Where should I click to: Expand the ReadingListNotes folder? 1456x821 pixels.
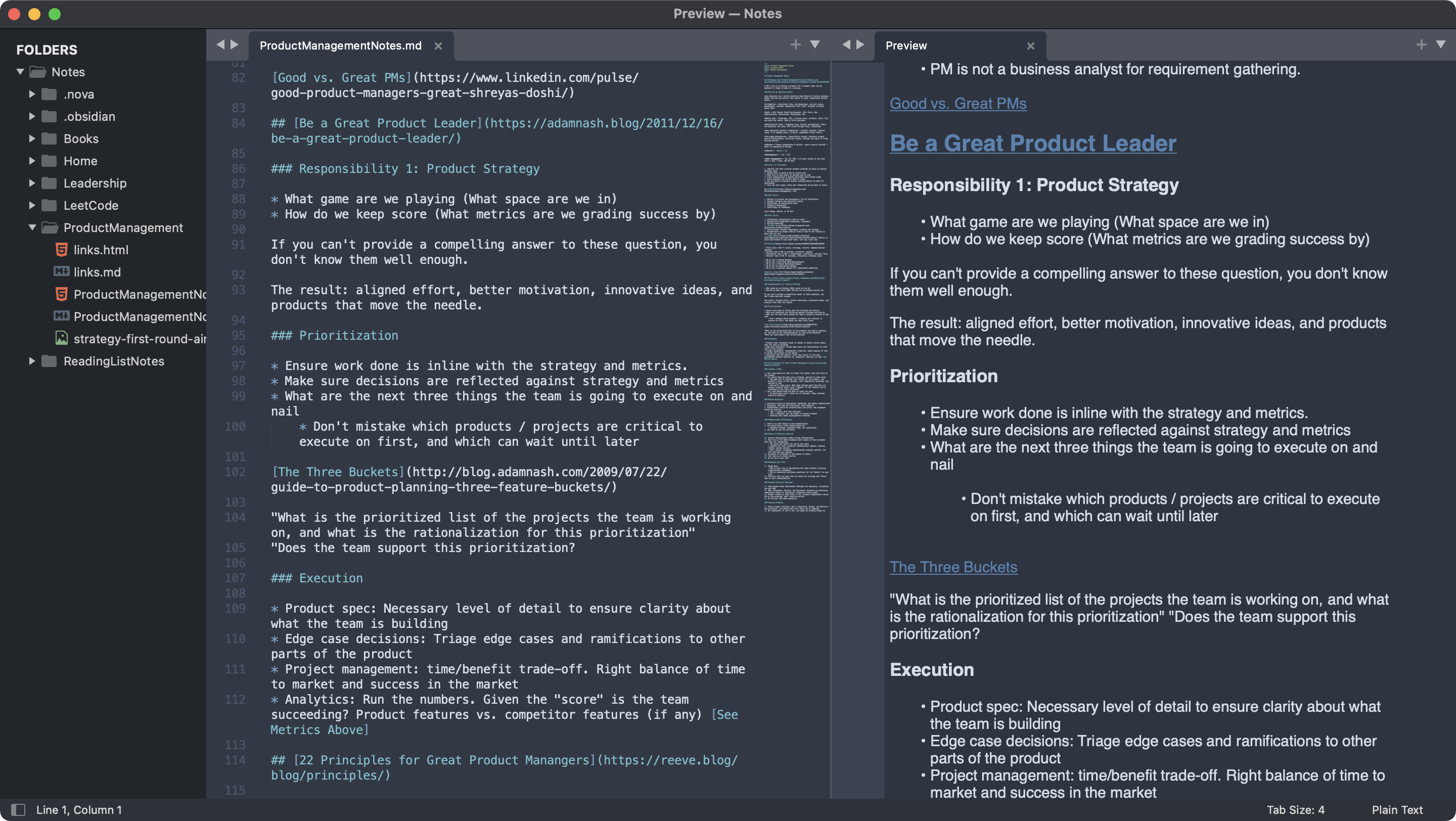coord(32,361)
